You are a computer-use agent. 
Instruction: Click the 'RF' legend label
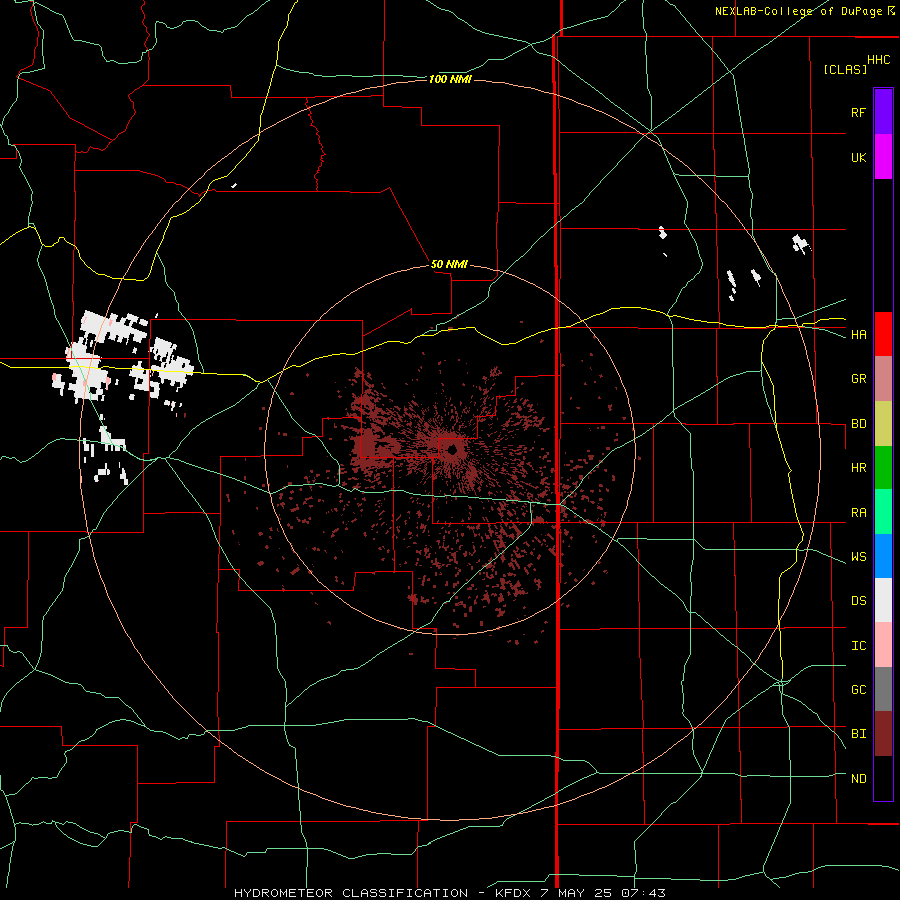coord(858,112)
